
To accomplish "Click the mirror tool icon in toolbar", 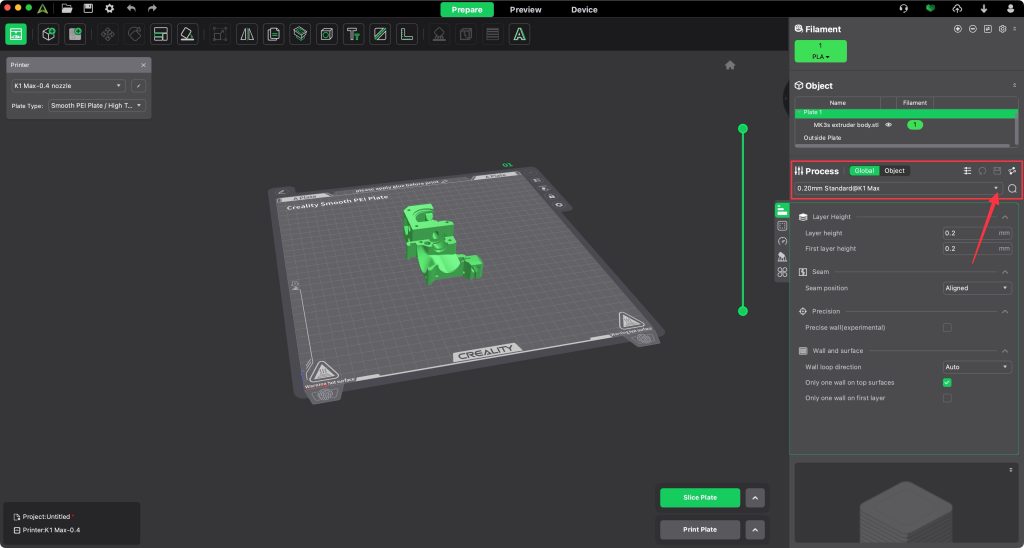I will point(247,35).
